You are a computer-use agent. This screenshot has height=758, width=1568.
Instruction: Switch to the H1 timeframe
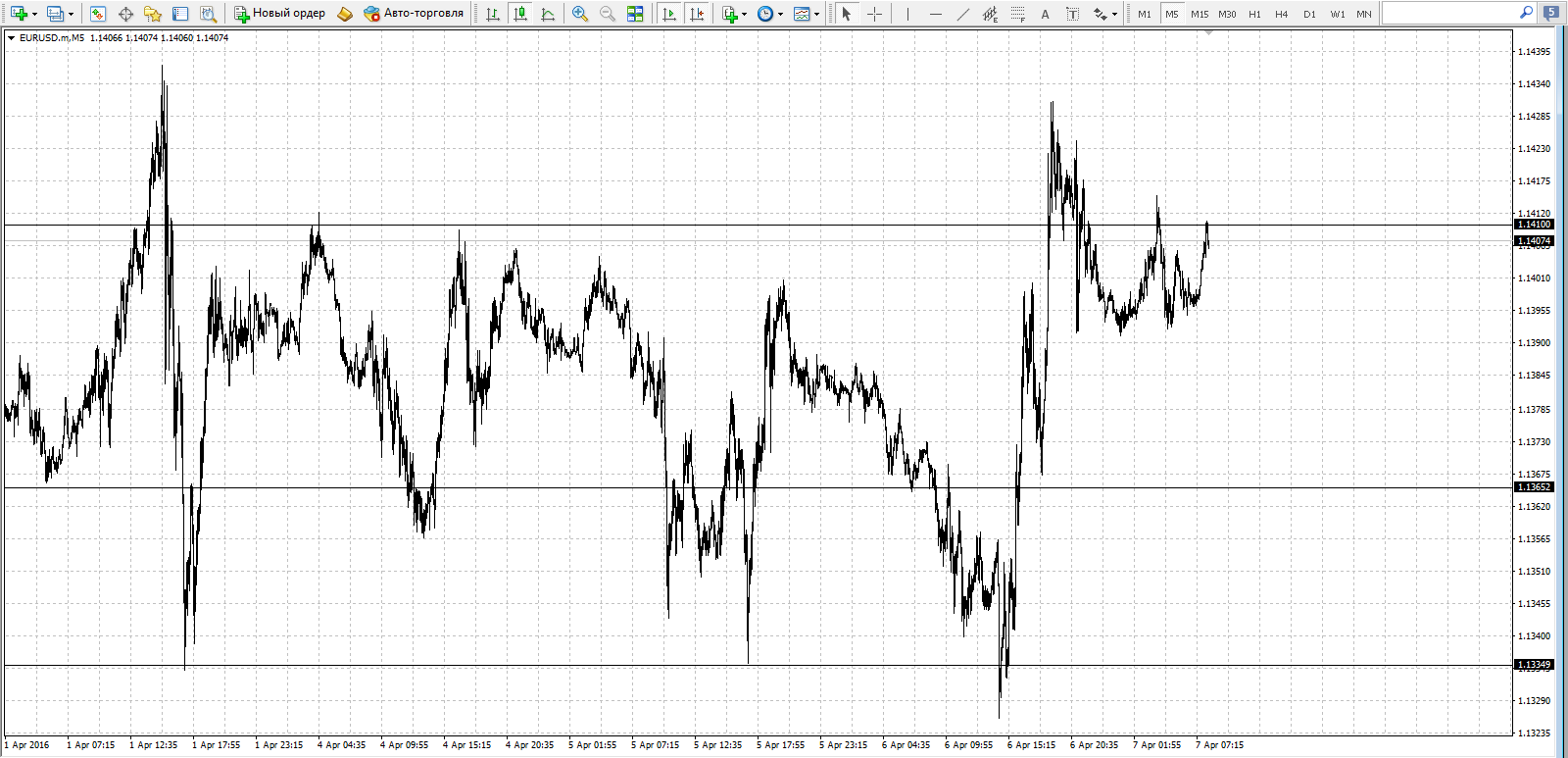pyautogui.click(x=1254, y=14)
